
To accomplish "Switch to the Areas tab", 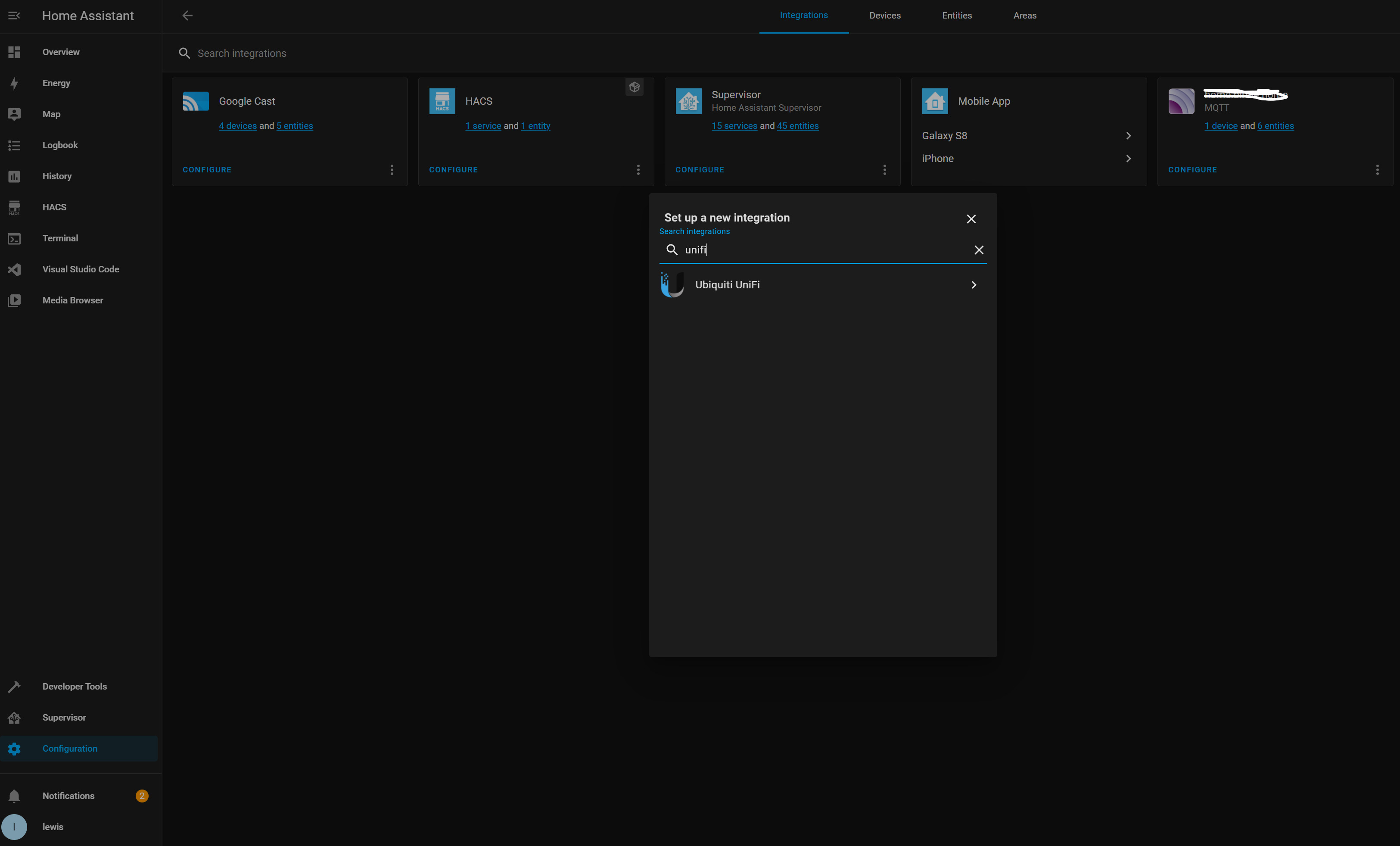I will [1025, 16].
